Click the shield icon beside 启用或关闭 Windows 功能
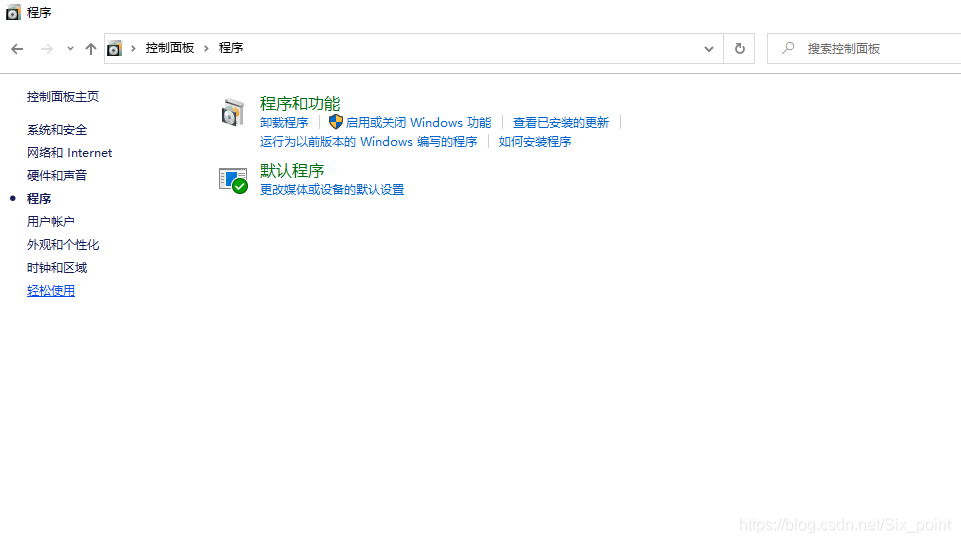This screenshot has height=543, width=961. 335,122
